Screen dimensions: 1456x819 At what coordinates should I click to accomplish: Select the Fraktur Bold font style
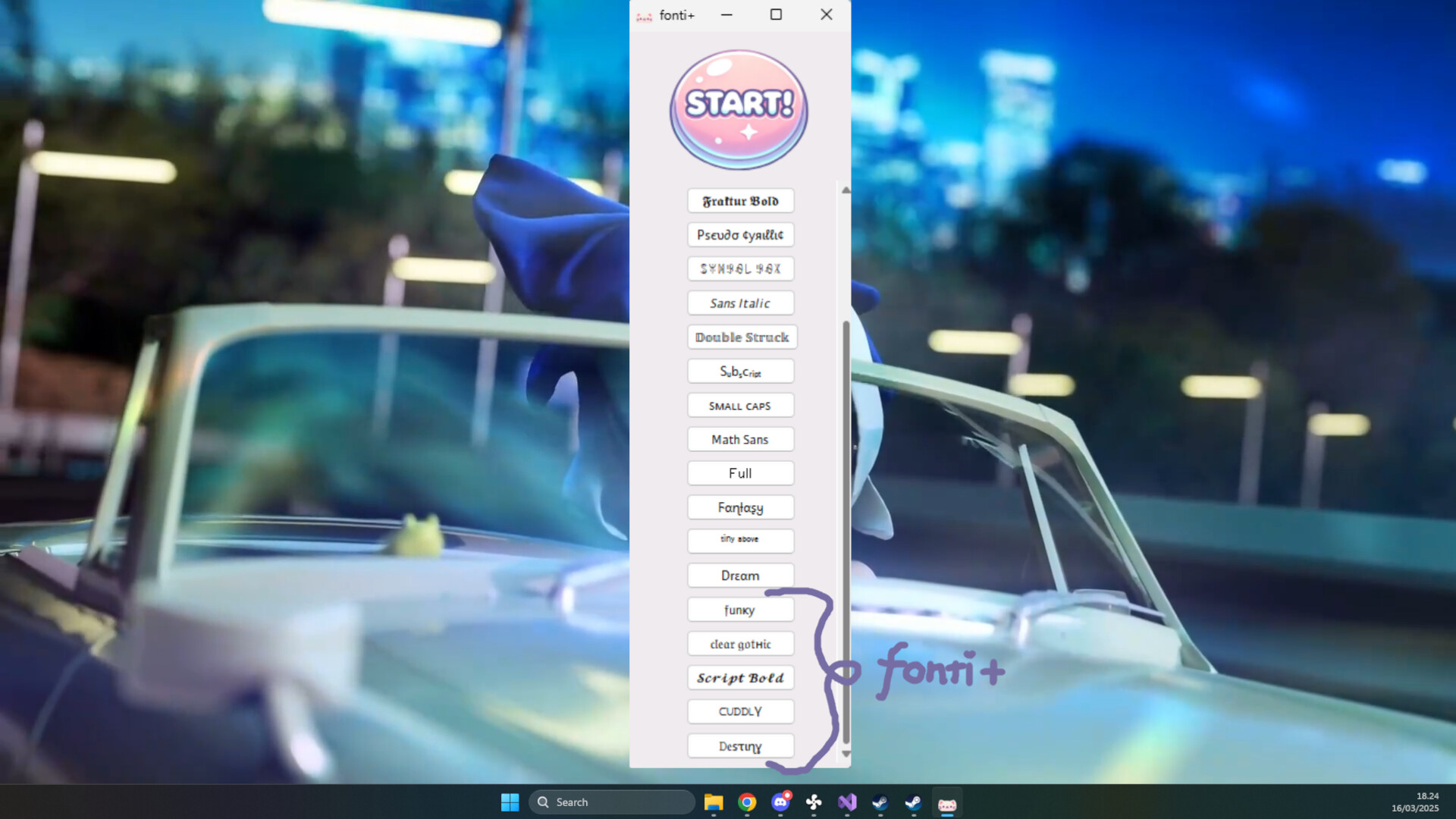740,200
